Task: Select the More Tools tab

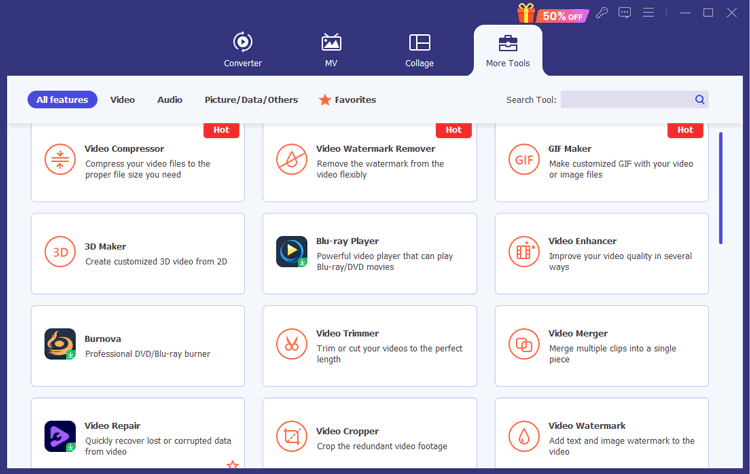Action: click(508, 50)
